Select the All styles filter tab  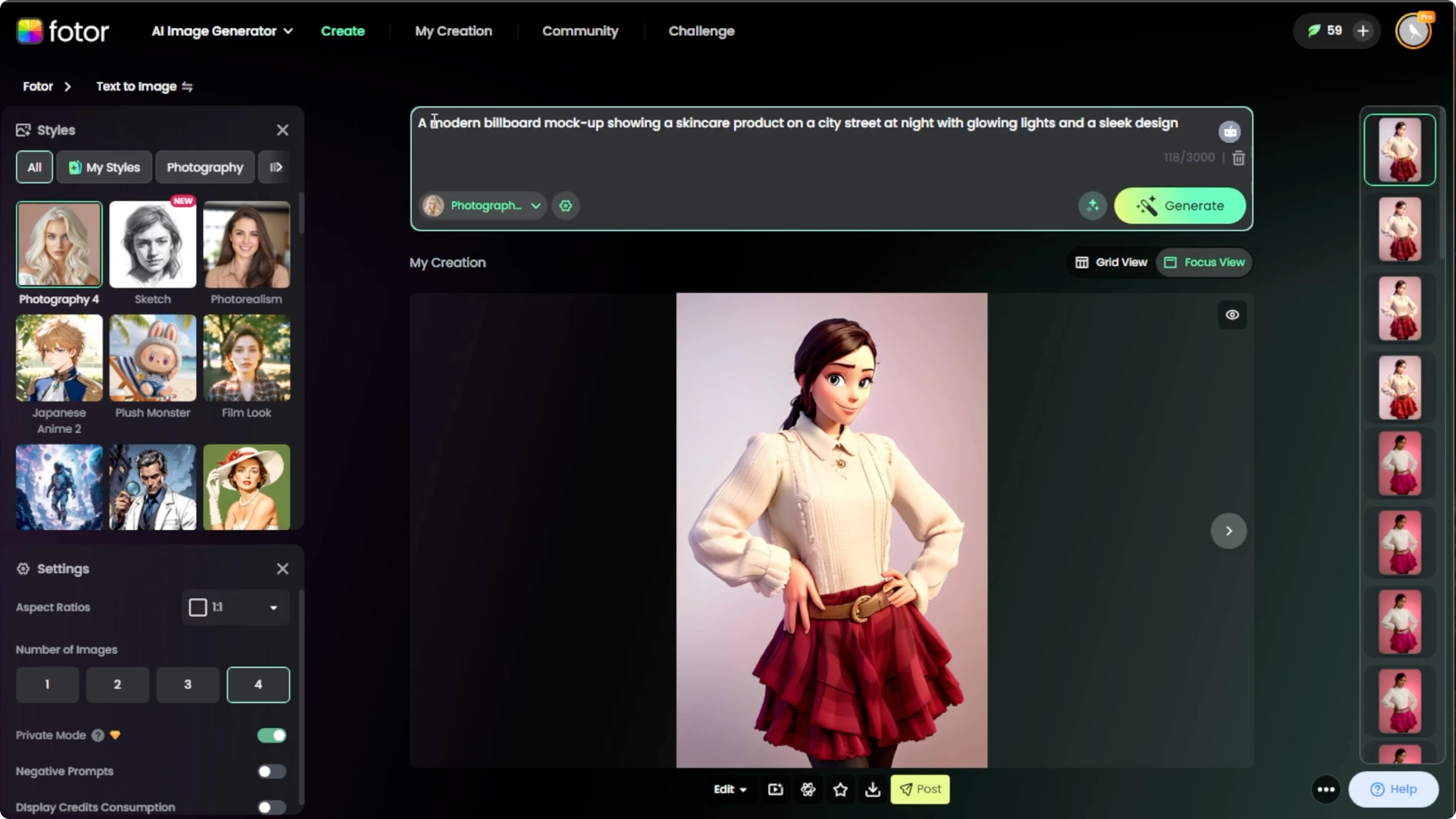pos(34,167)
